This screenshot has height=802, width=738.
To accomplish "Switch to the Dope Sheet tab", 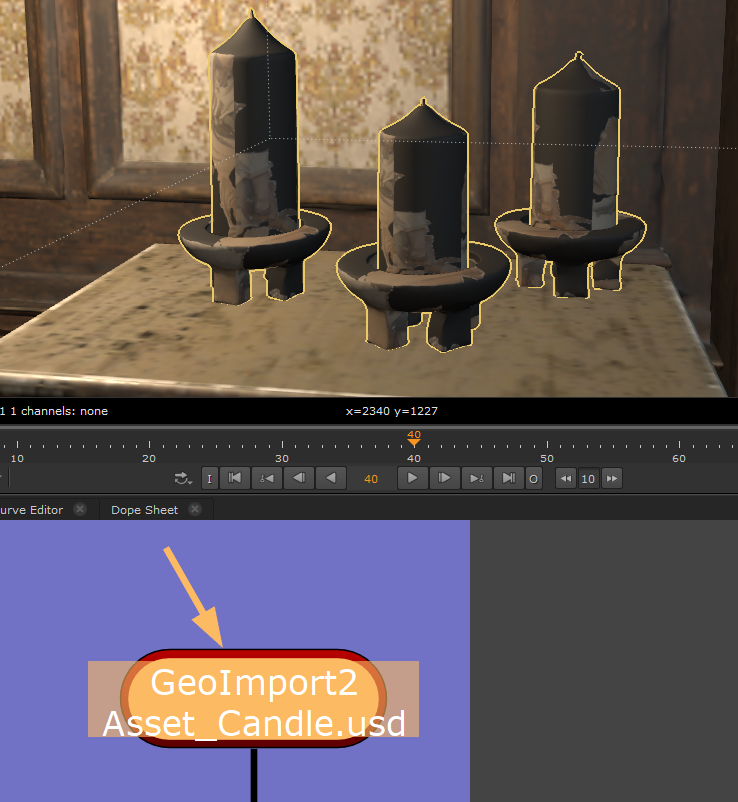I will [x=144, y=509].
